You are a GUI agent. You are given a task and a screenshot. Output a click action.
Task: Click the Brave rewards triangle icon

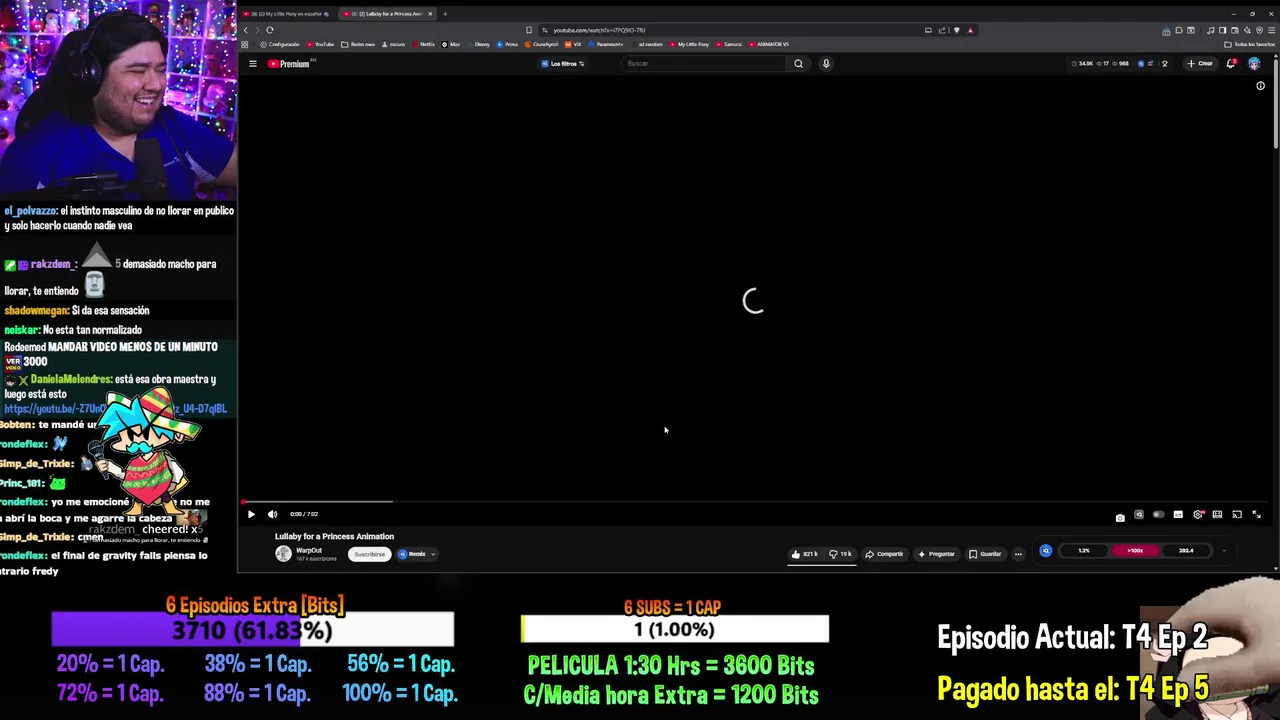click(970, 30)
